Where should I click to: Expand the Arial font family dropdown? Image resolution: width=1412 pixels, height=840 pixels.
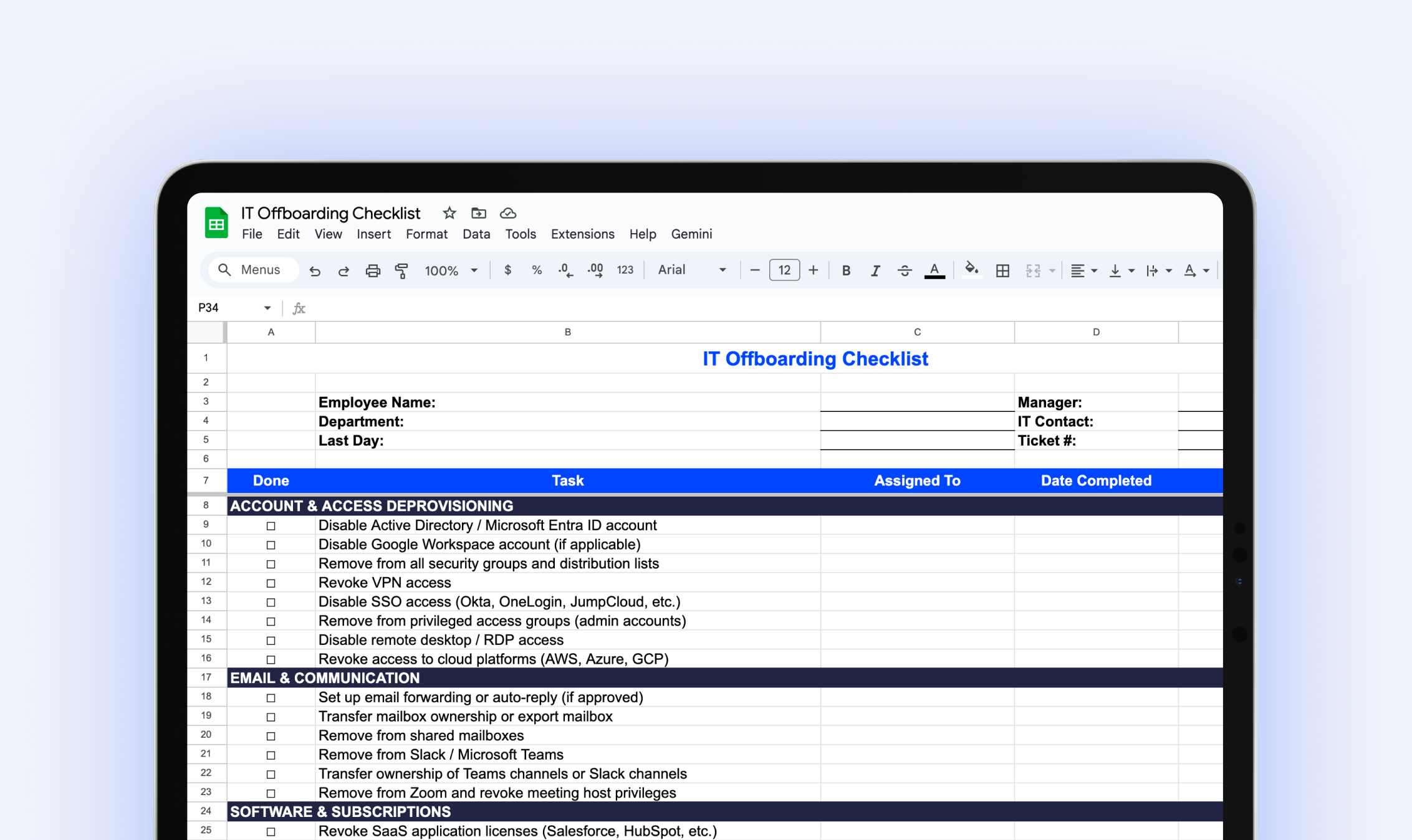691,270
